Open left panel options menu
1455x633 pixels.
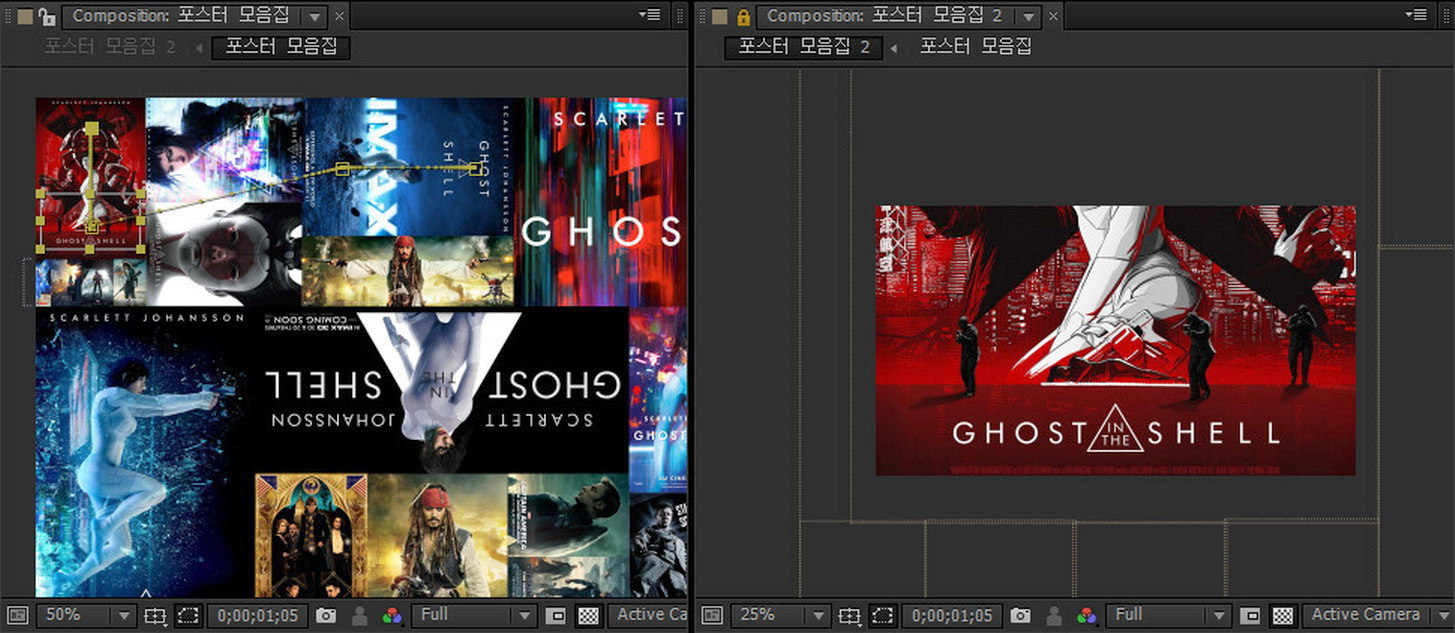click(649, 15)
